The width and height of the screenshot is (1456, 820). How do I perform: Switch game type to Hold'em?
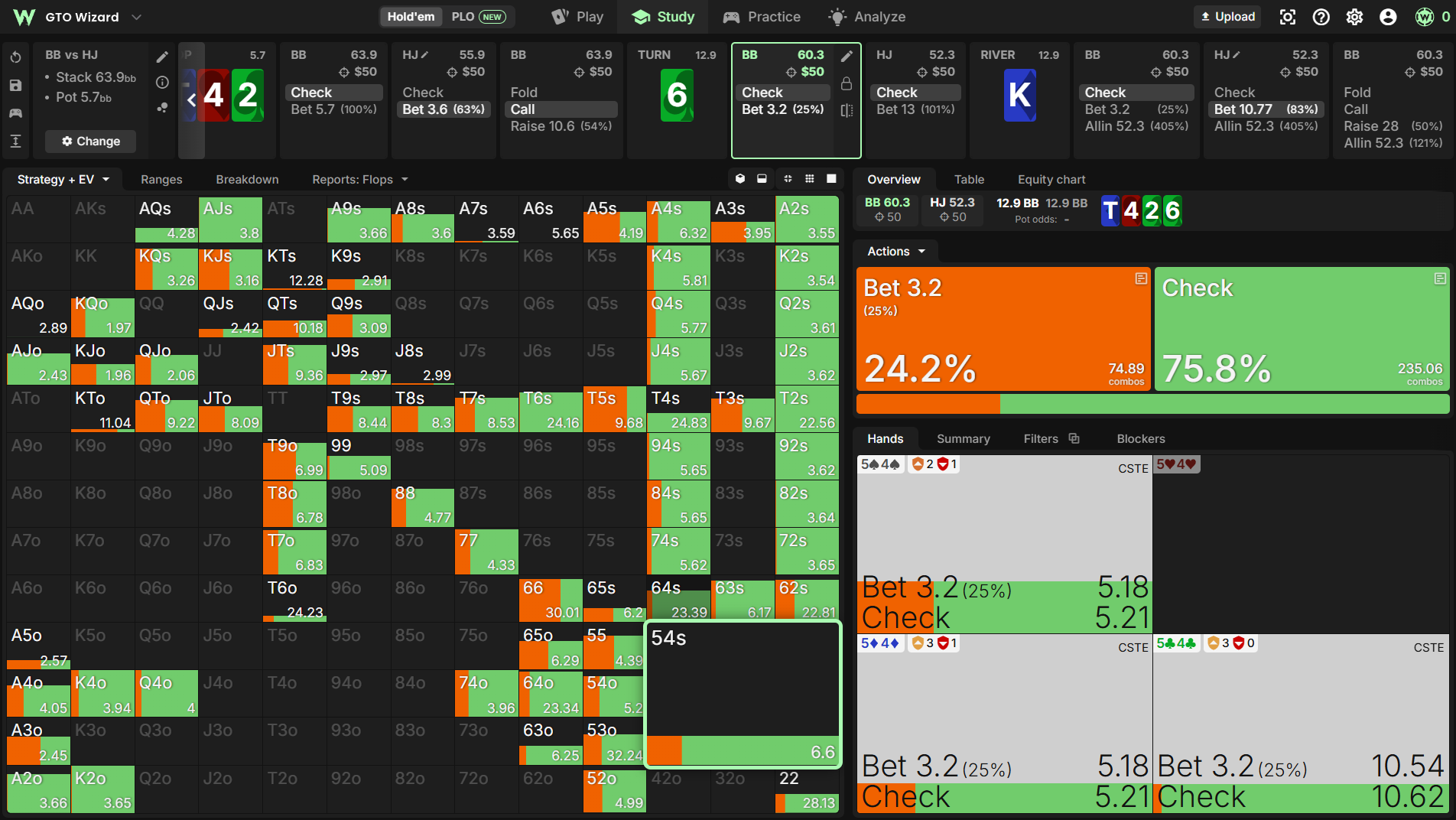(411, 17)
